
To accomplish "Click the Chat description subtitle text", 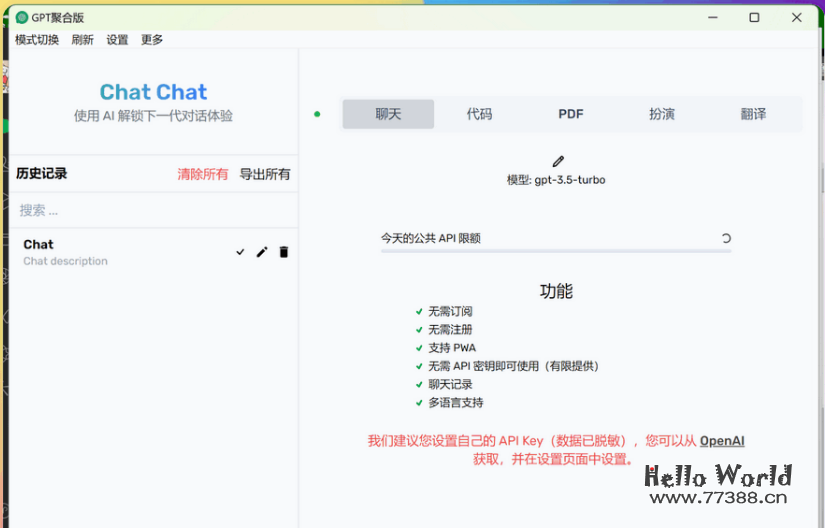I will pos(65,261).
